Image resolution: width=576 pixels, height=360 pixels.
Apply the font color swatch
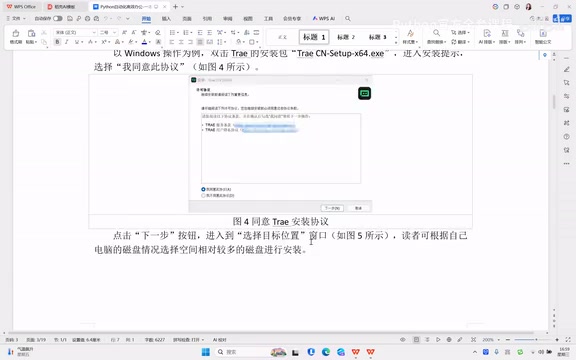(x=144, y=42)
